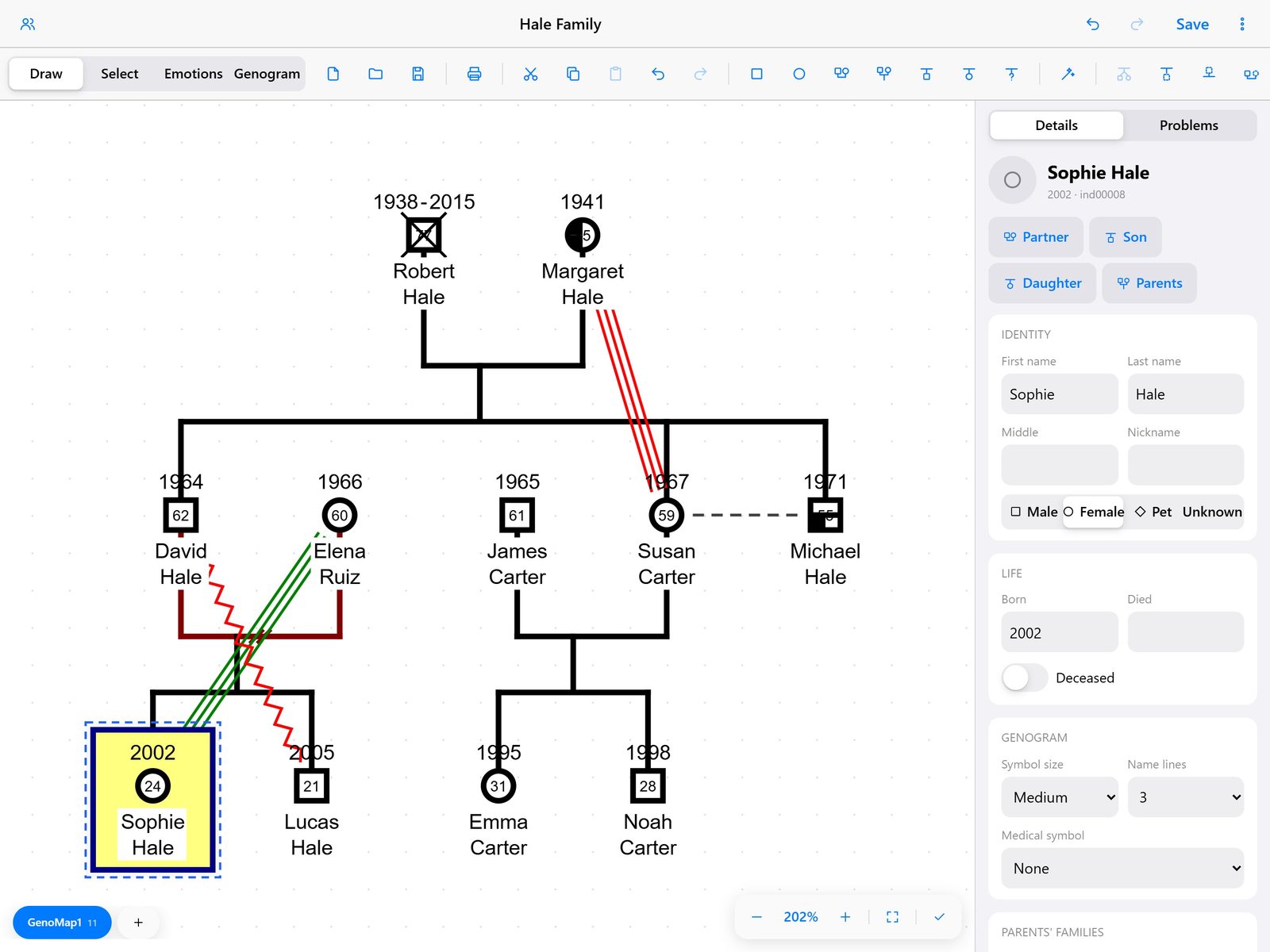Select Margaret Hale's symbol on canvas
This screenshot has width=1270, height=952.
click(x=583, y=235)
